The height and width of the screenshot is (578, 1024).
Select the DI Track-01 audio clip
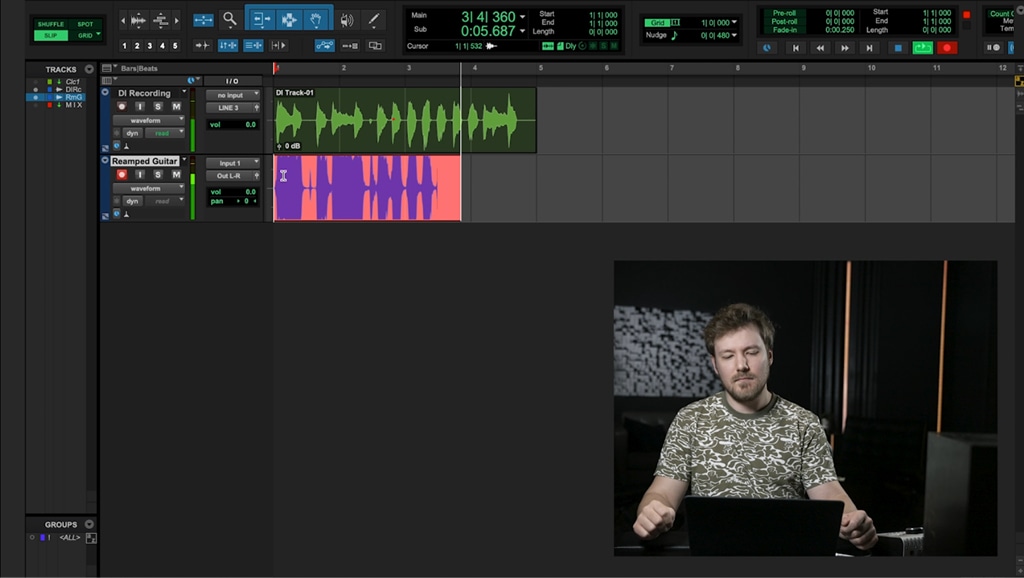click(x=405, y=120)
